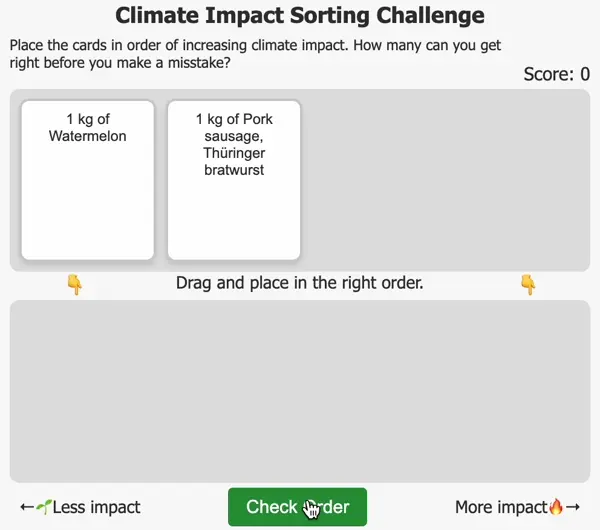Click the Score: 0 counter
Image resolution: width=600 pixels, height=530 pixels.
[x=556, y=74]
